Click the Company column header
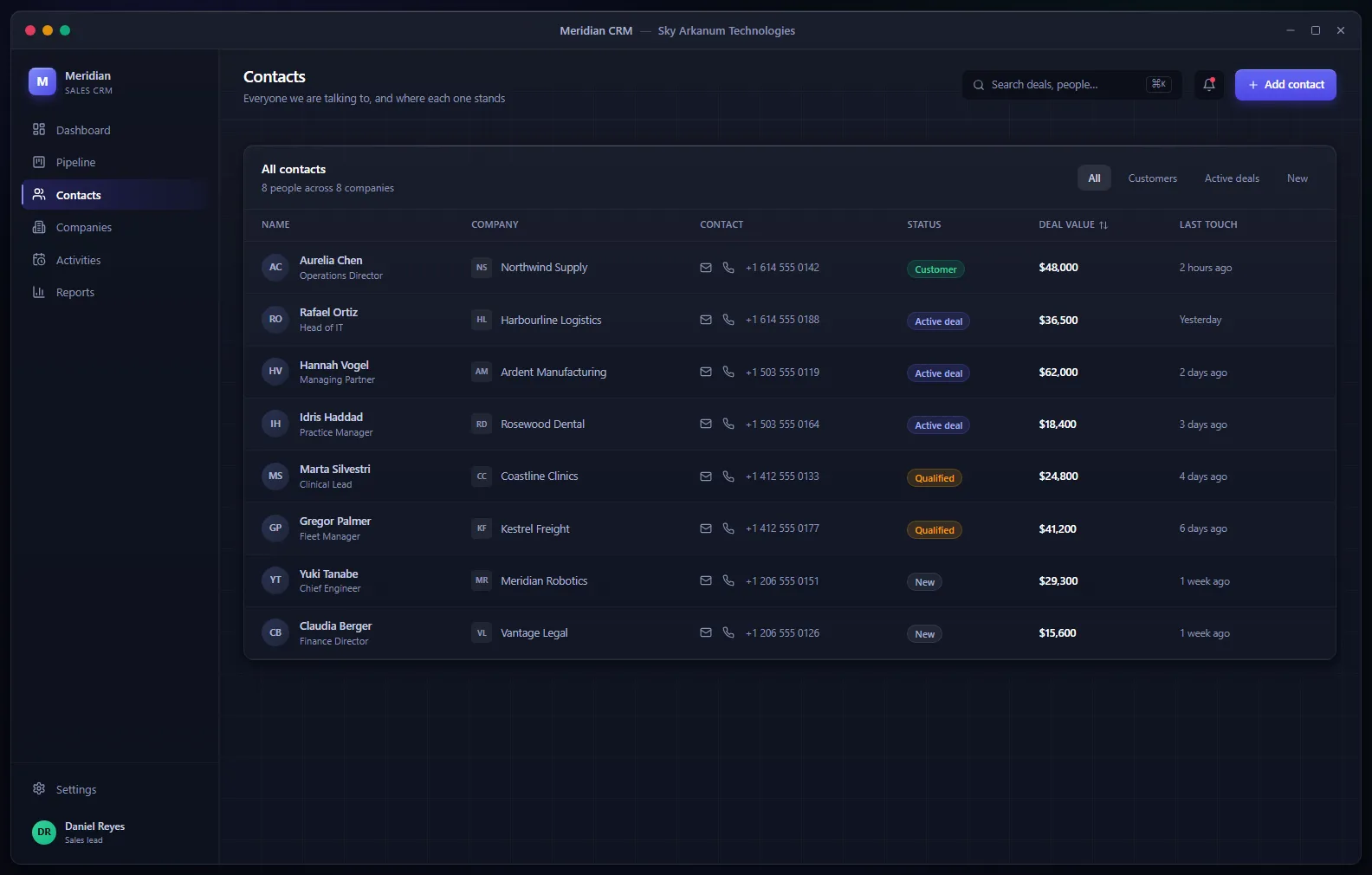 (495, 224)
